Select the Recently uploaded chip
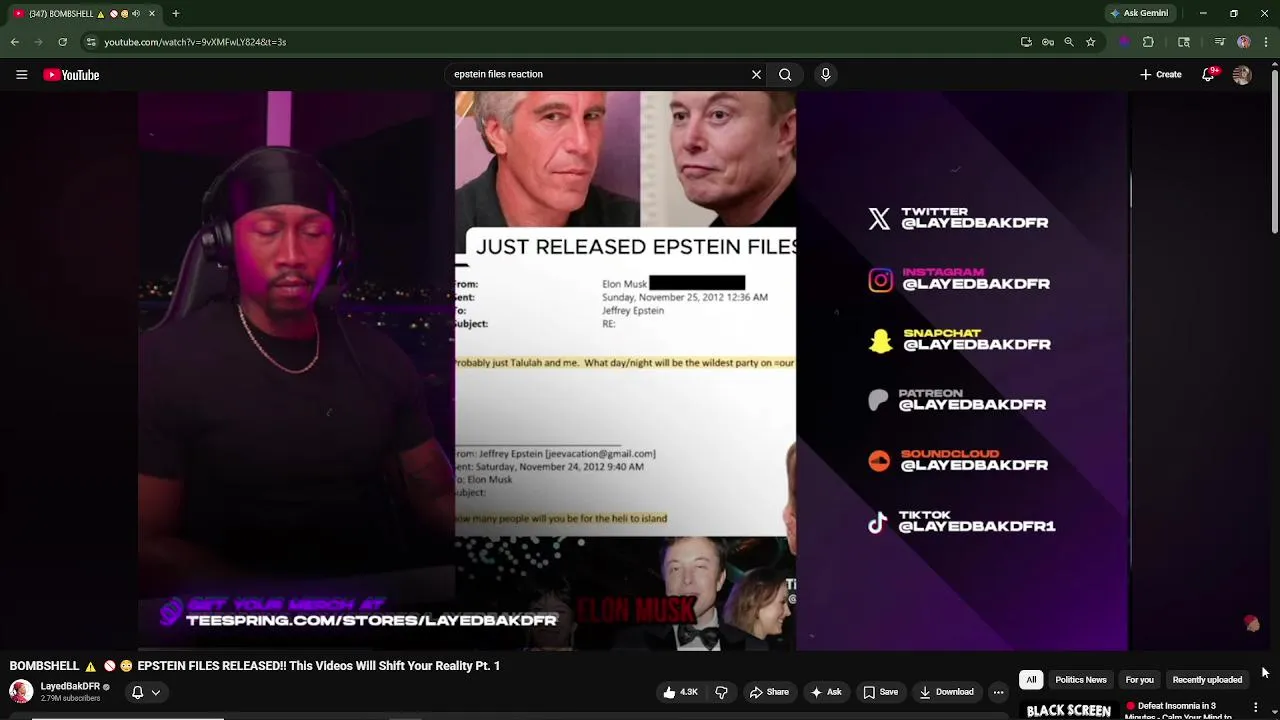 pos(1207,680)
